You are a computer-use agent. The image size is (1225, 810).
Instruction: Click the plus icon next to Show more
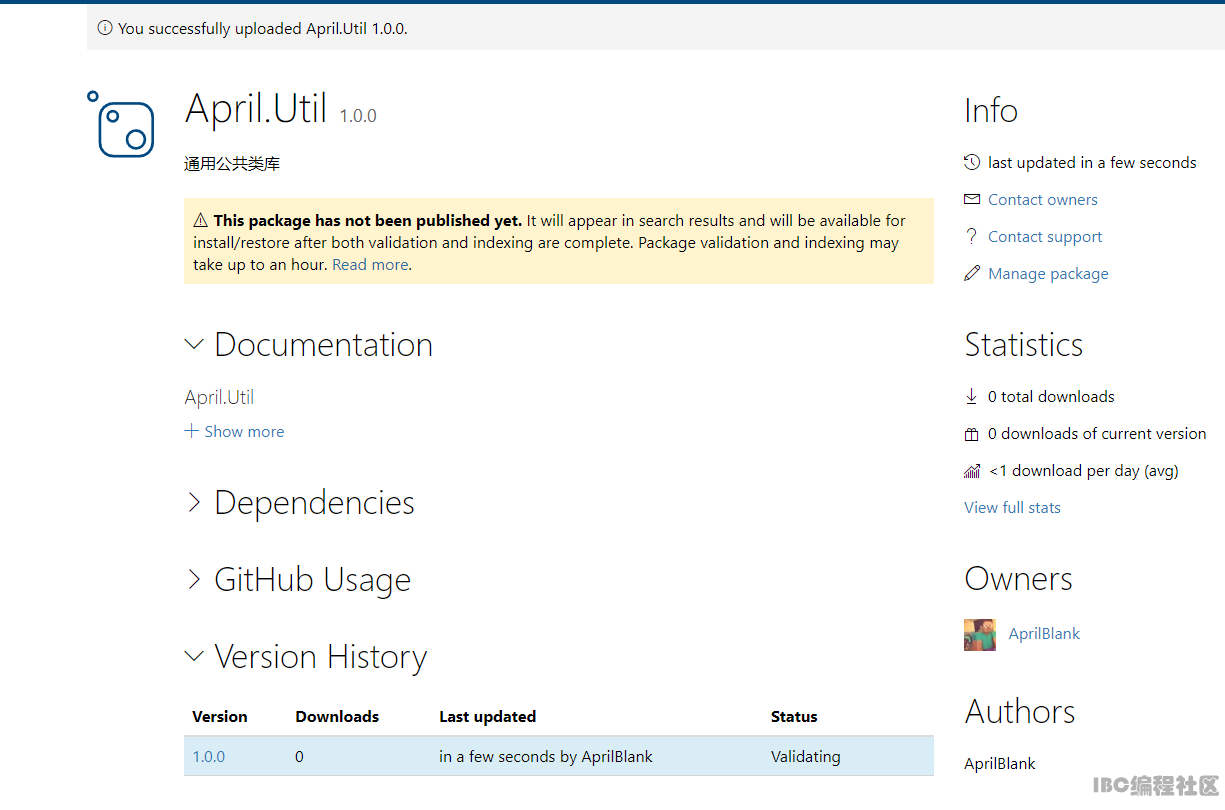(192, 431)
